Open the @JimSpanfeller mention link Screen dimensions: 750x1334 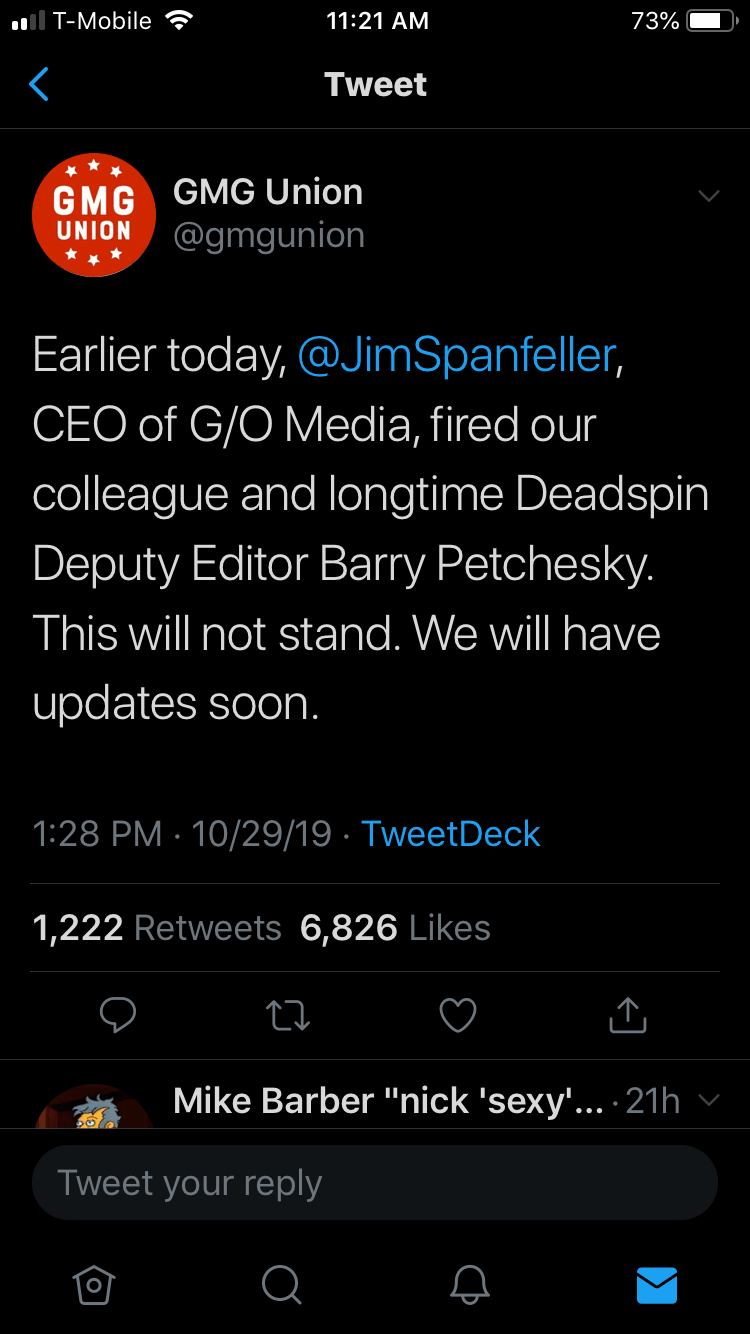[x=456, y=357]
